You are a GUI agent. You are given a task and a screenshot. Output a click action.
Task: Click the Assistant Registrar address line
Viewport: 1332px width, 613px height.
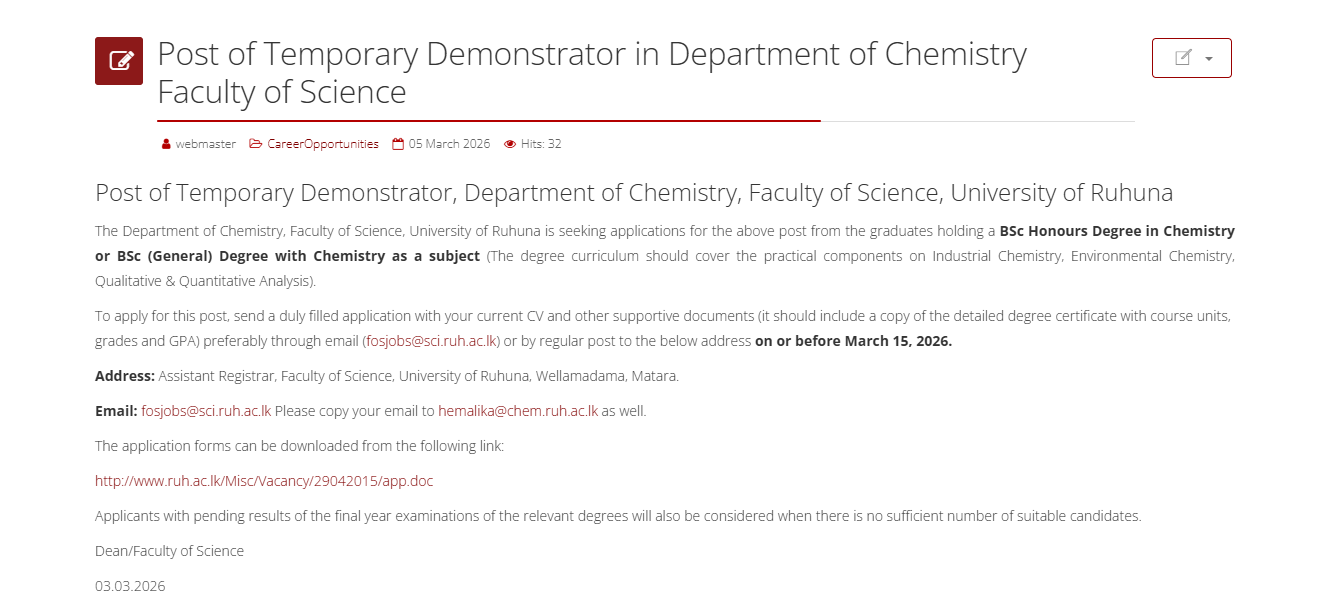click(418, 376)
